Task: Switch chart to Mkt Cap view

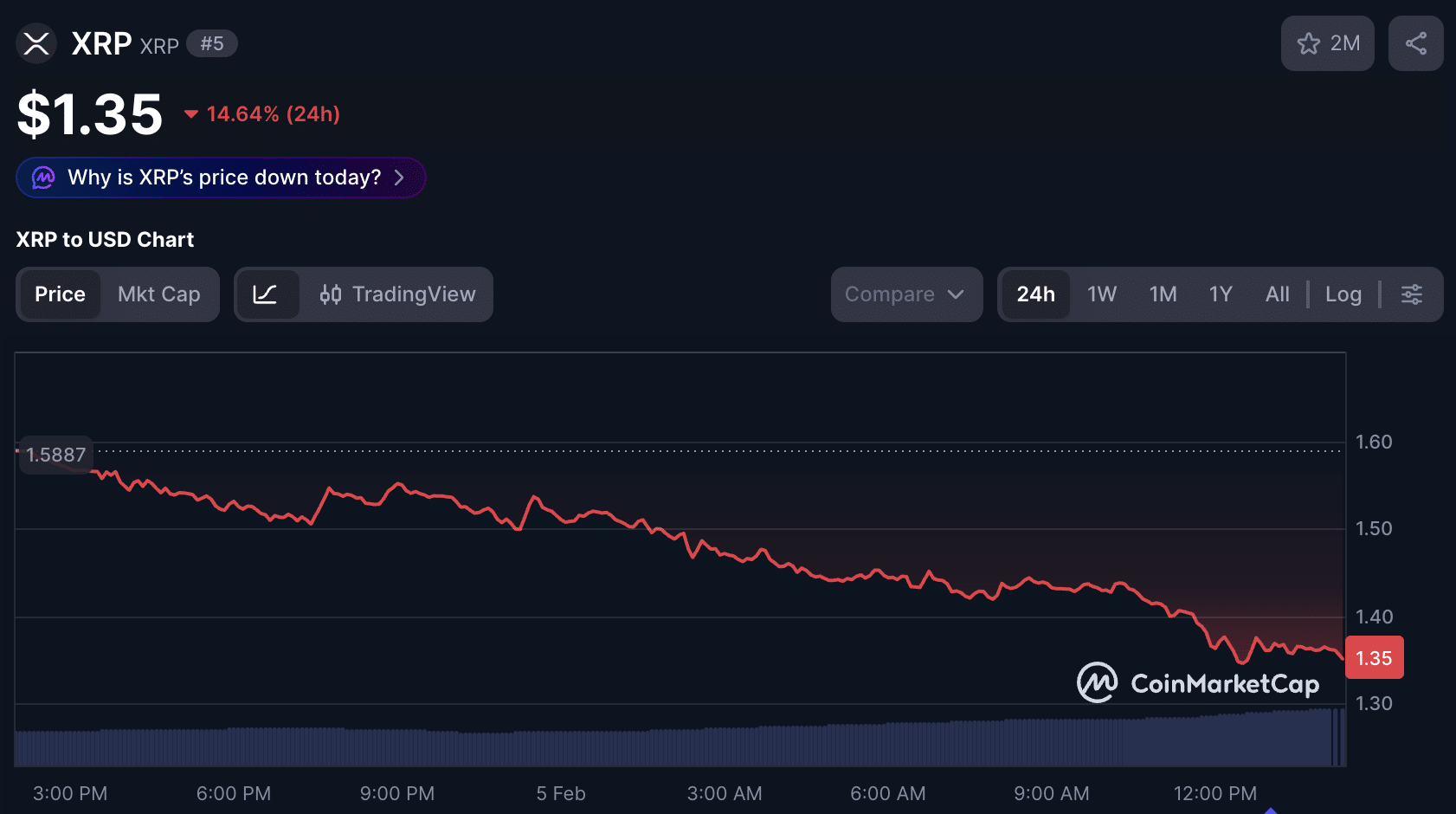Action: point(158,294)
